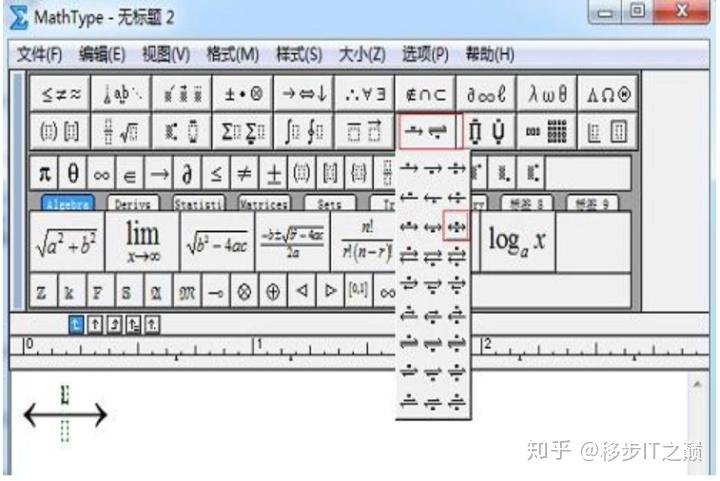Insert square brackets template from small bar
The height and width of the screenshot is (481, 720).
point(330,173)
